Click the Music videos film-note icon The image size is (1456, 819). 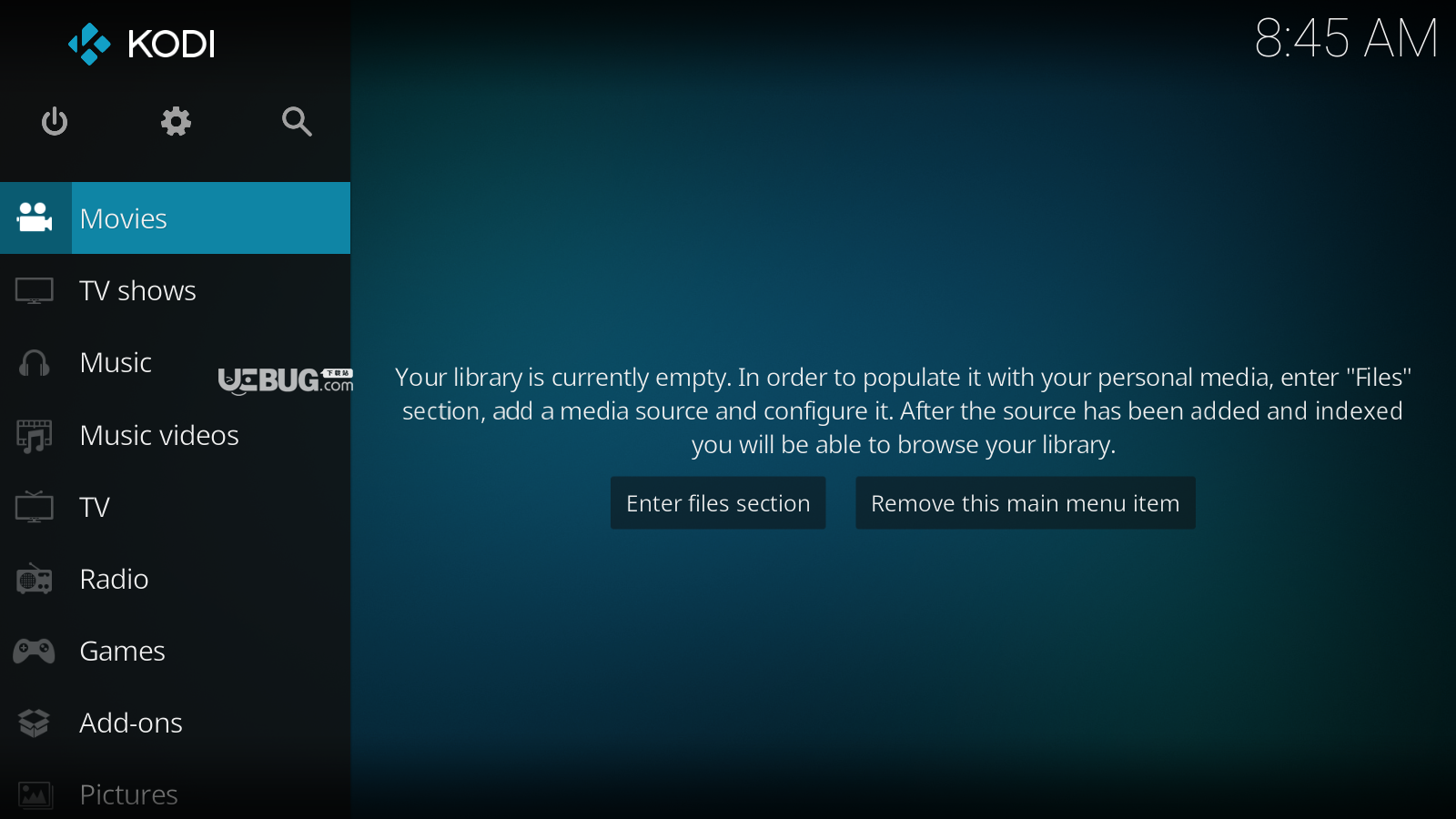[x=35, y=436]
